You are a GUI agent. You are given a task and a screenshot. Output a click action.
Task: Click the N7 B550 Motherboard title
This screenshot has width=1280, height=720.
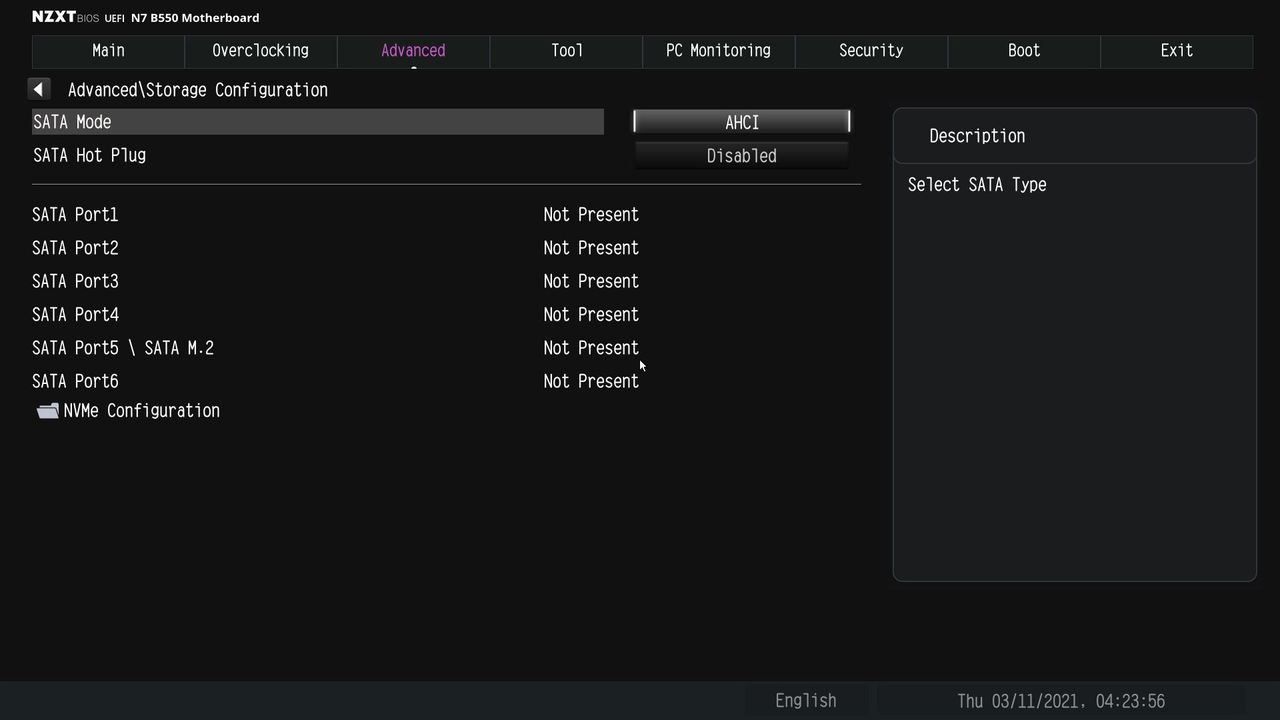click(x=195, y=18)
